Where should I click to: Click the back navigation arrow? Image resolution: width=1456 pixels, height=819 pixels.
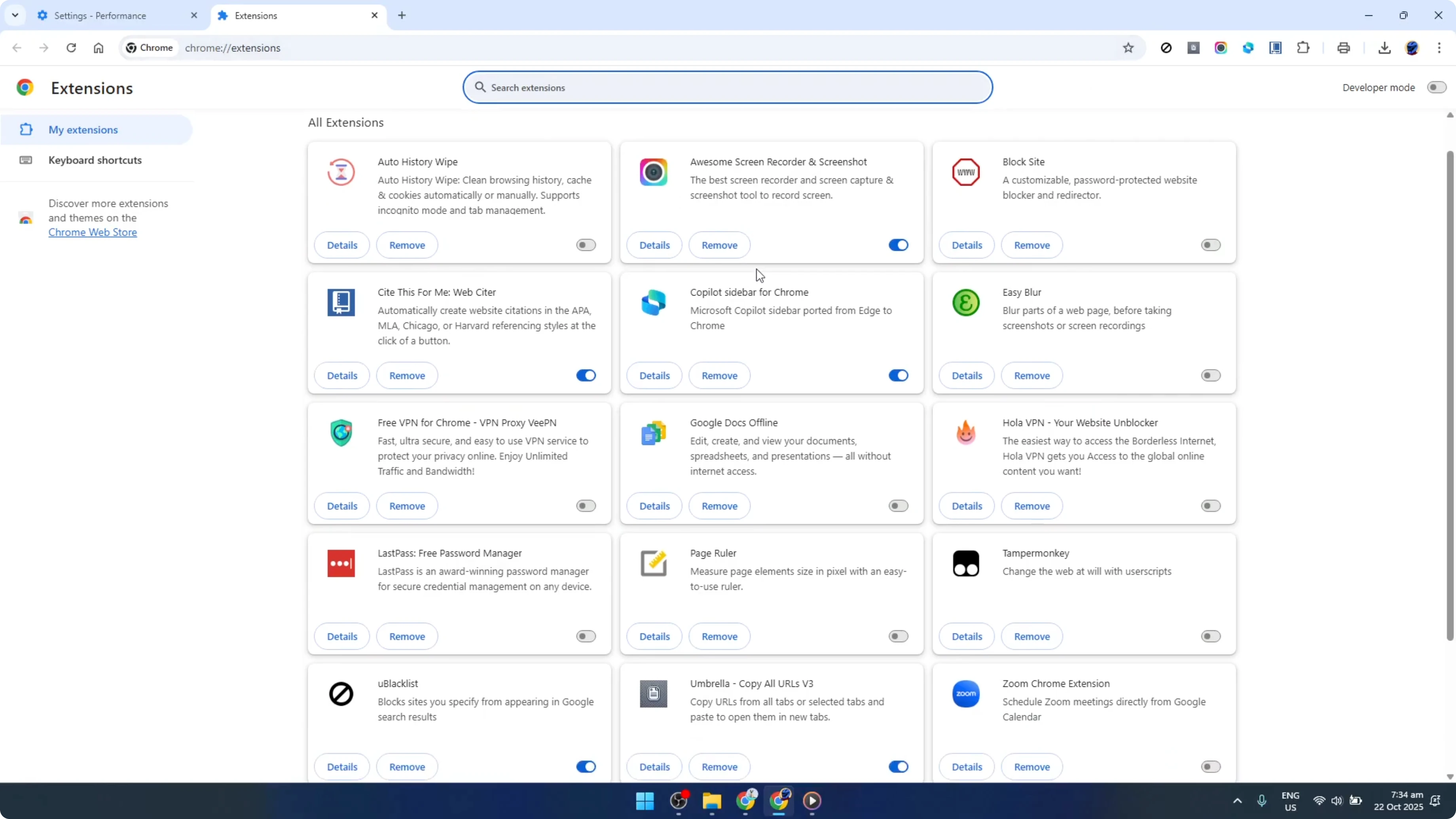(x=17, y=48)
